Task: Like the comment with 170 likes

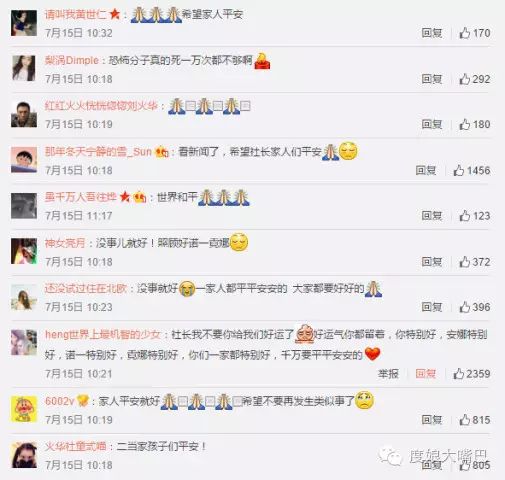Action: (465, 33)
